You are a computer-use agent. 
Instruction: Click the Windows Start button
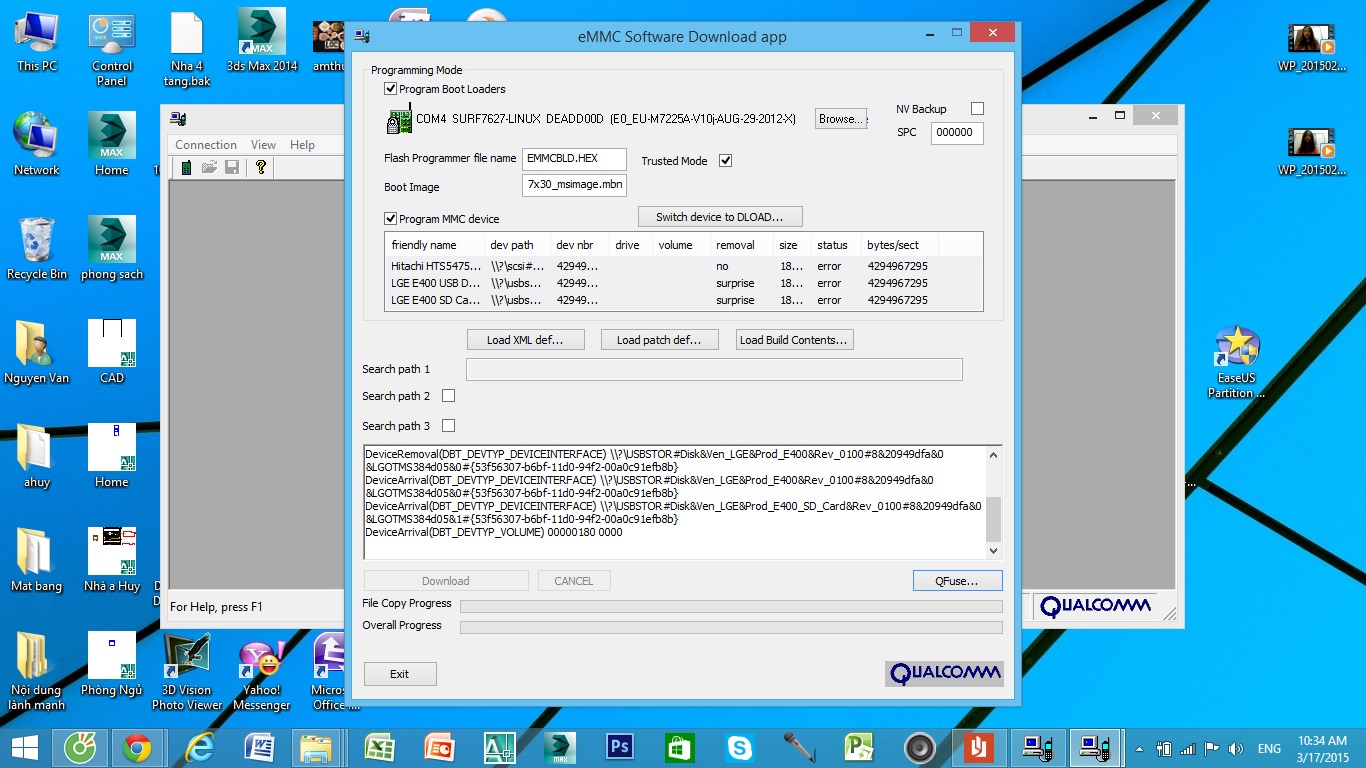[25, 747]
